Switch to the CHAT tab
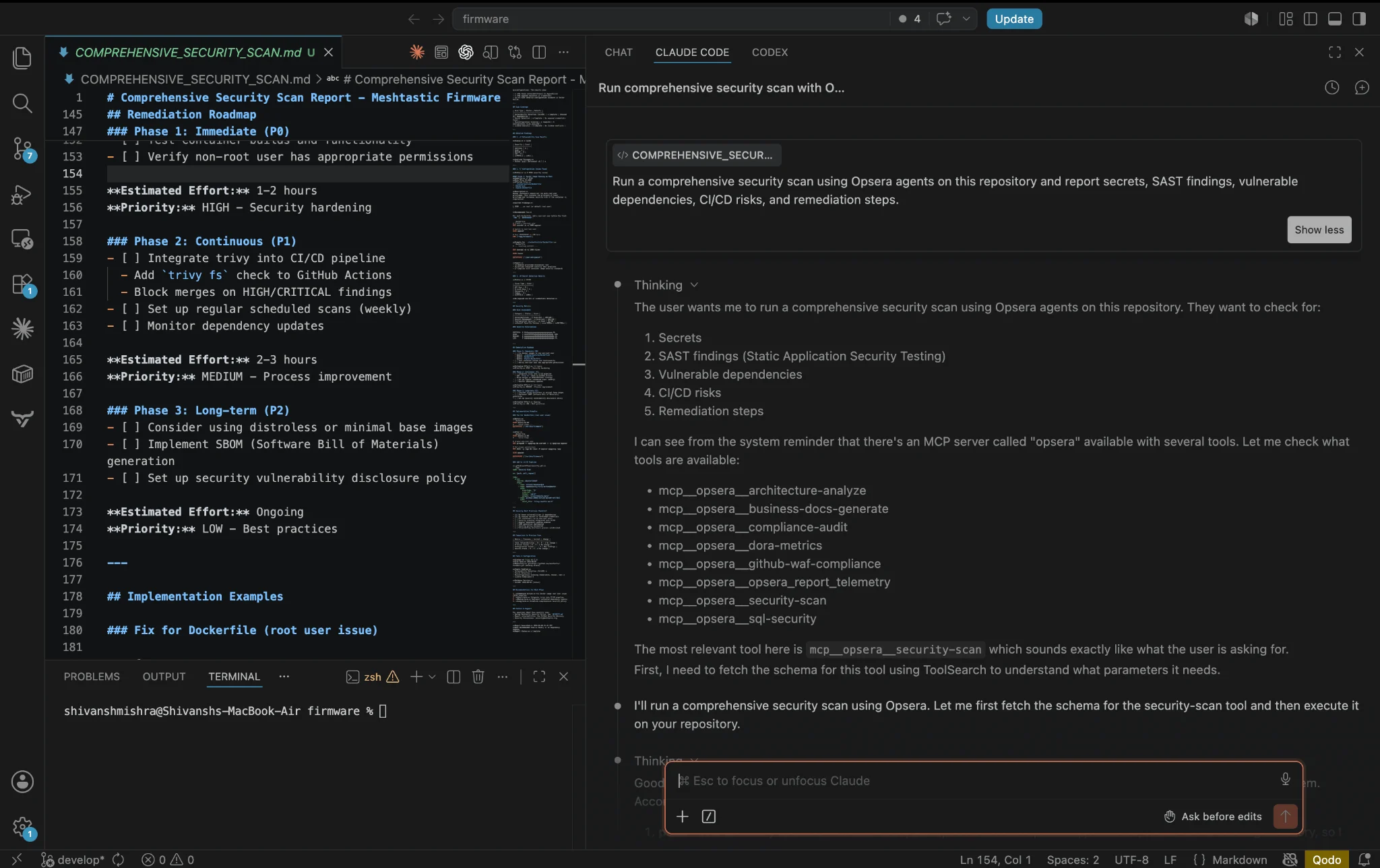The height and width of the screenshot is (868, 1380). [x=618, y=52]
